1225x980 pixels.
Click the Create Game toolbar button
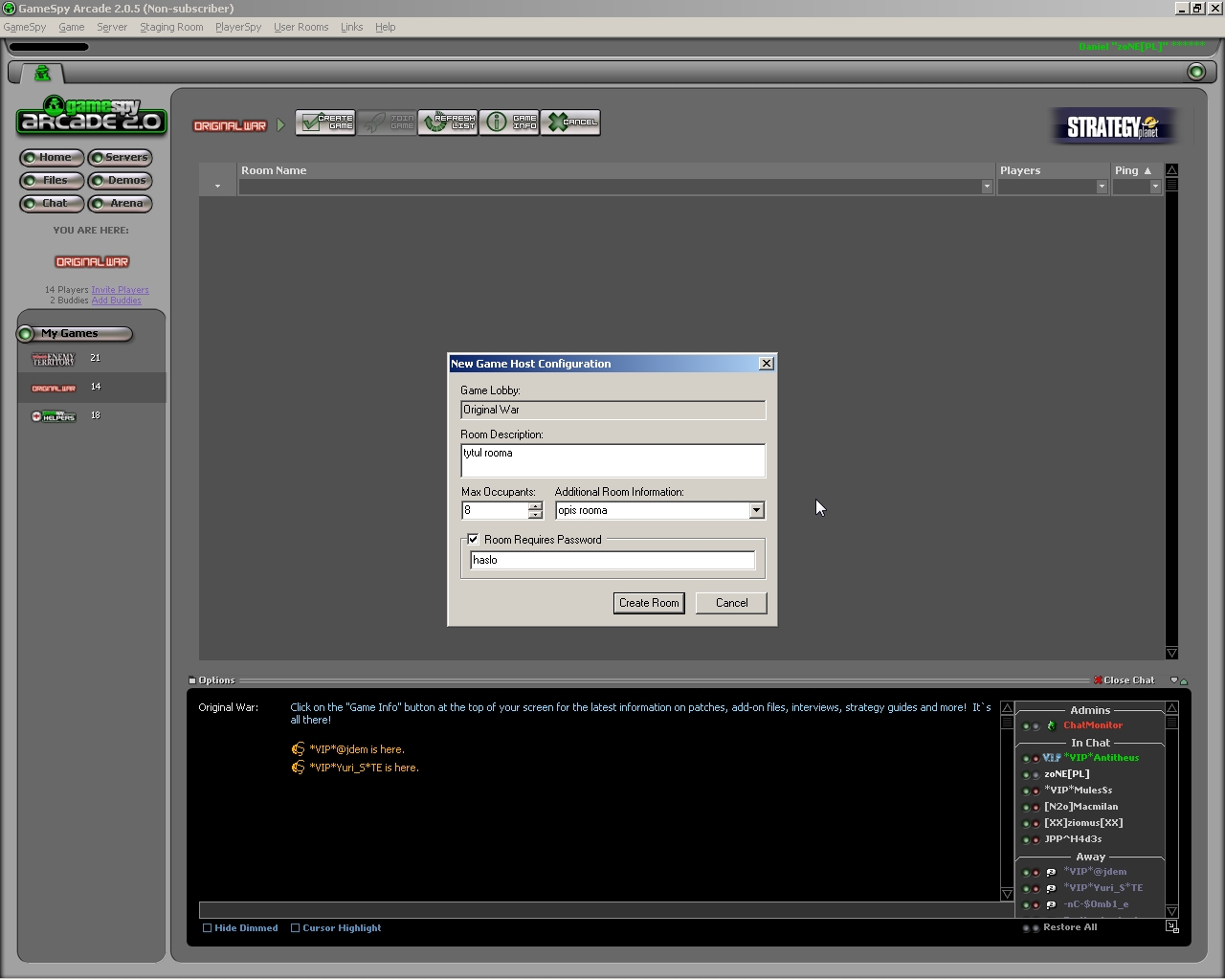(325, 122)
